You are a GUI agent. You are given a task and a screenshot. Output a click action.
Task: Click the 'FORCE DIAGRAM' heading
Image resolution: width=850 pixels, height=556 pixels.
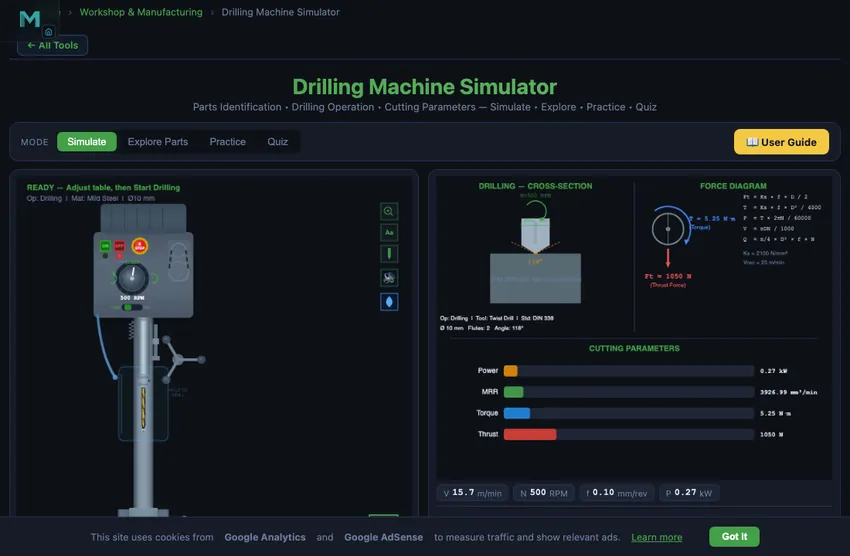pos(733,186)
